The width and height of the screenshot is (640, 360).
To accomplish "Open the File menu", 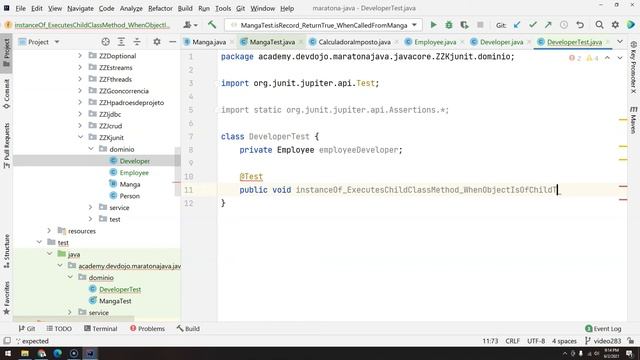I will tap(20, 8).
